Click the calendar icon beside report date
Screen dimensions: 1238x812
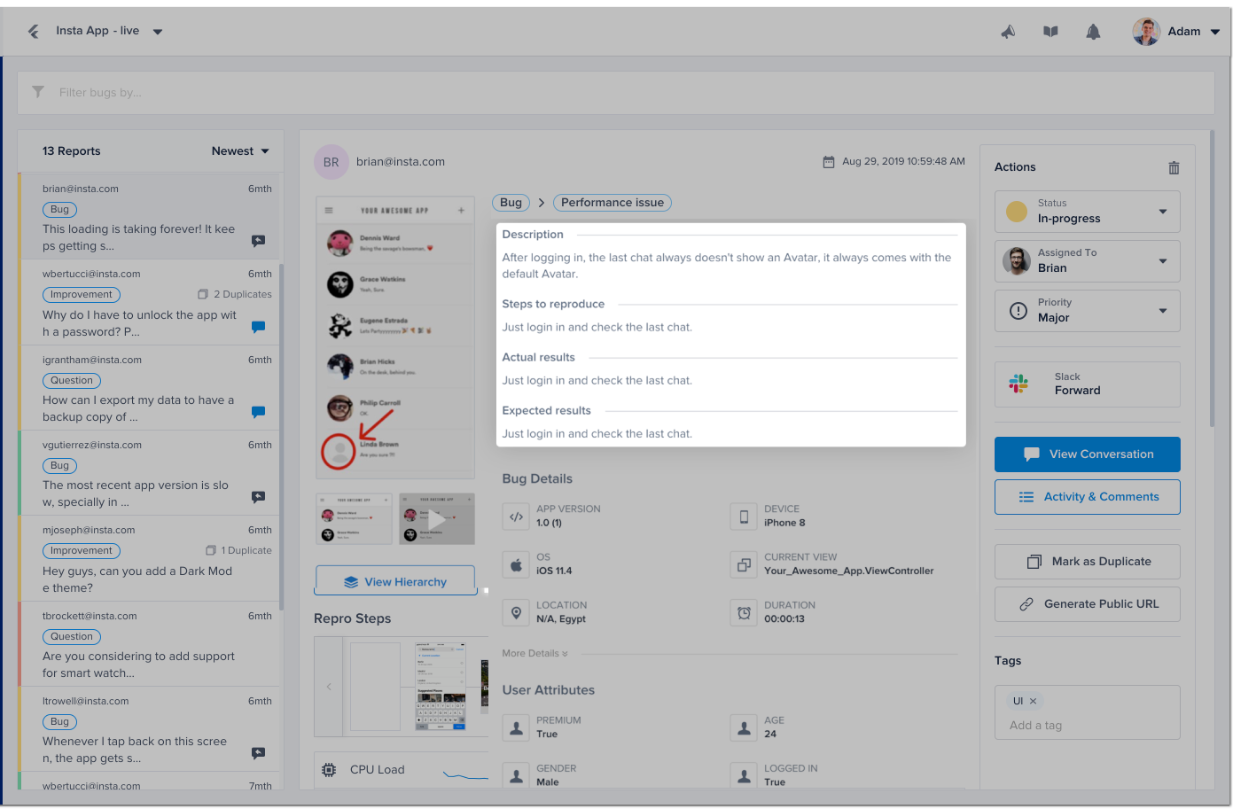(828, 161)
